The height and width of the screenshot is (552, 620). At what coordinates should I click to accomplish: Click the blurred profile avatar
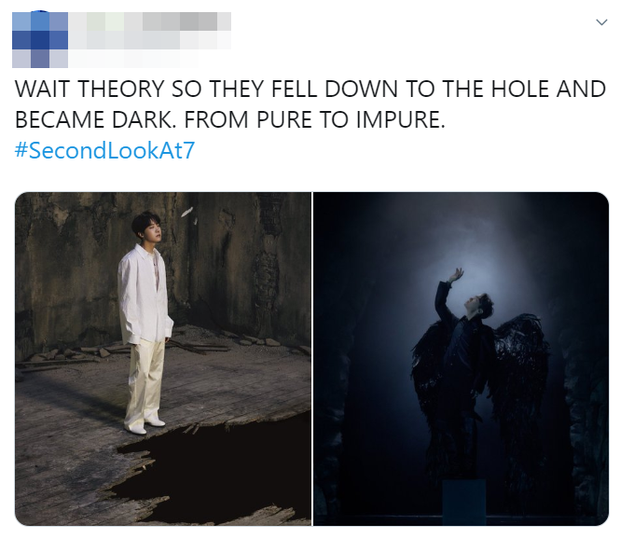pos(40,40)
